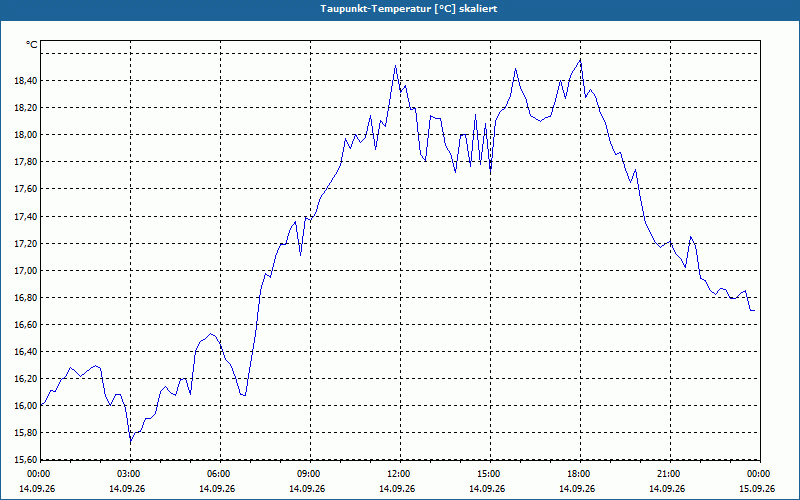The width and height of the screenshot is (800, 500).
Task: Select the 16,20 y-axis label
Action: [27, 379]
